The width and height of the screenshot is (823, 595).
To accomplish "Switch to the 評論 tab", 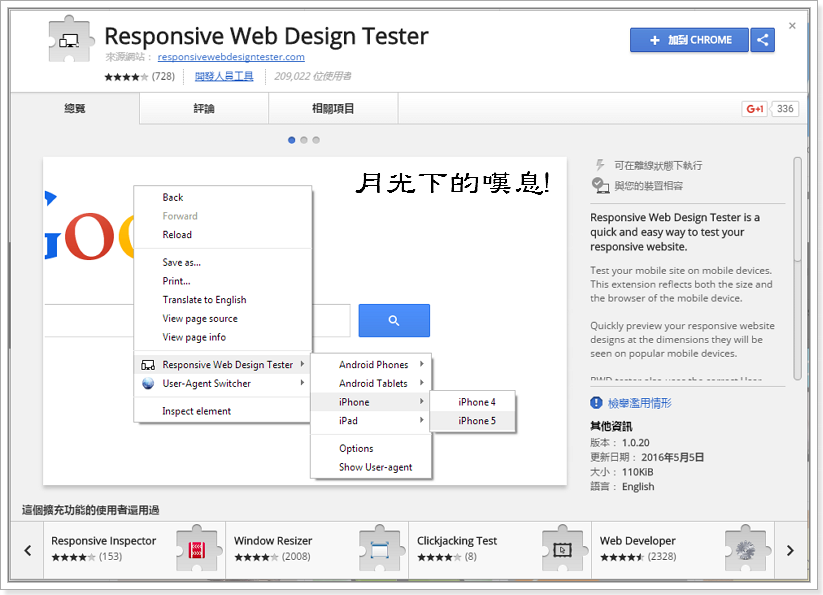I will point(204,108).
